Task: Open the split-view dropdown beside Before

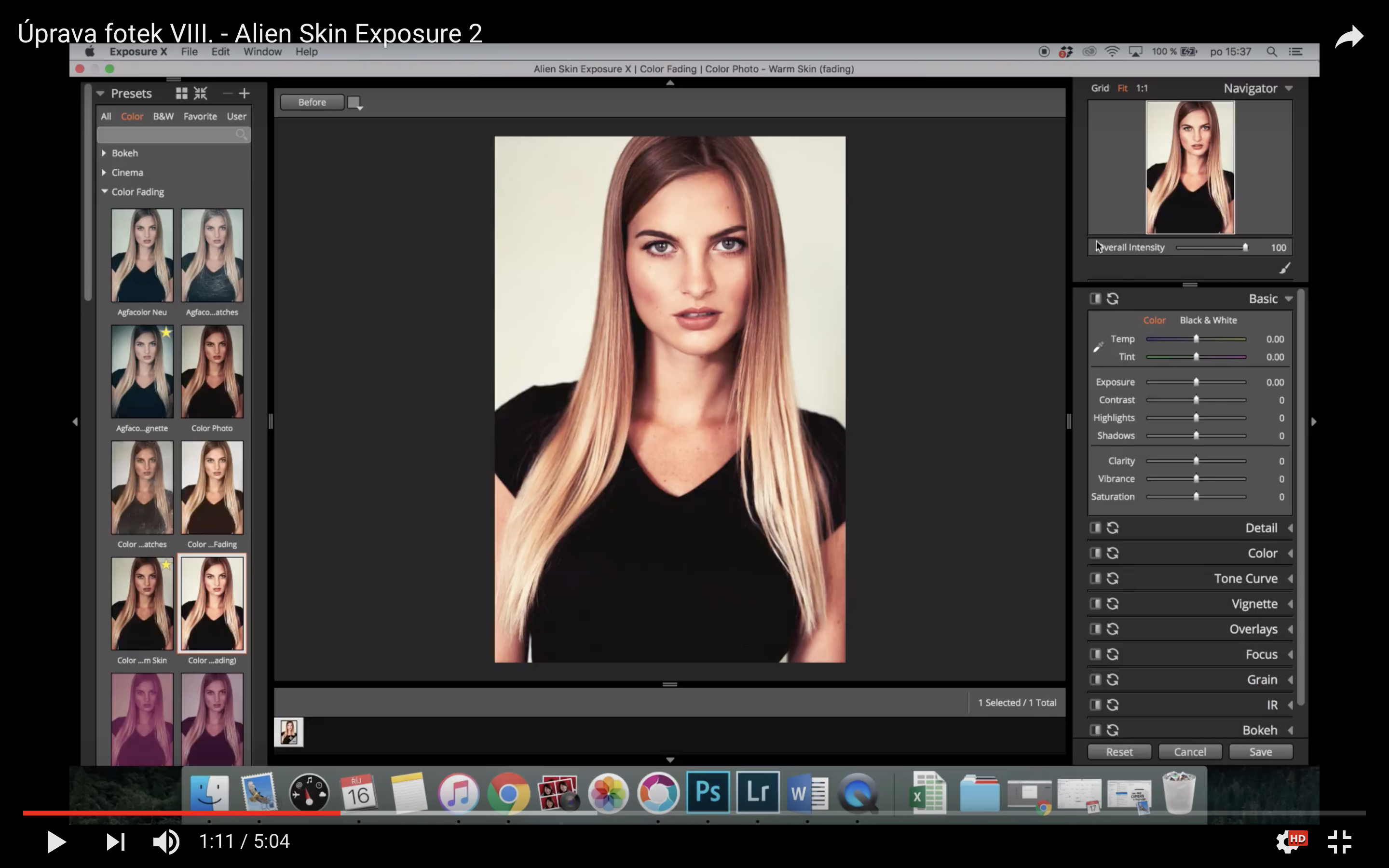Action: coord(355,103)
